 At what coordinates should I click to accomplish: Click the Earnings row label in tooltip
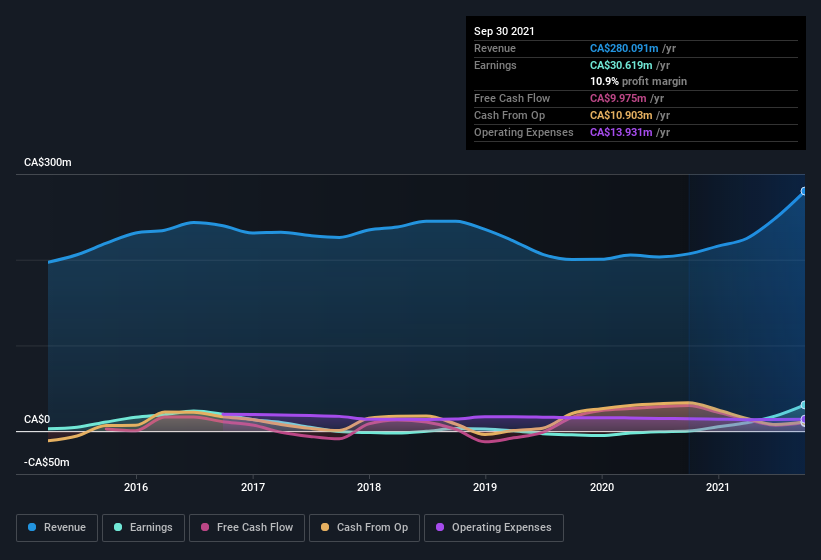tap(495, 65)
